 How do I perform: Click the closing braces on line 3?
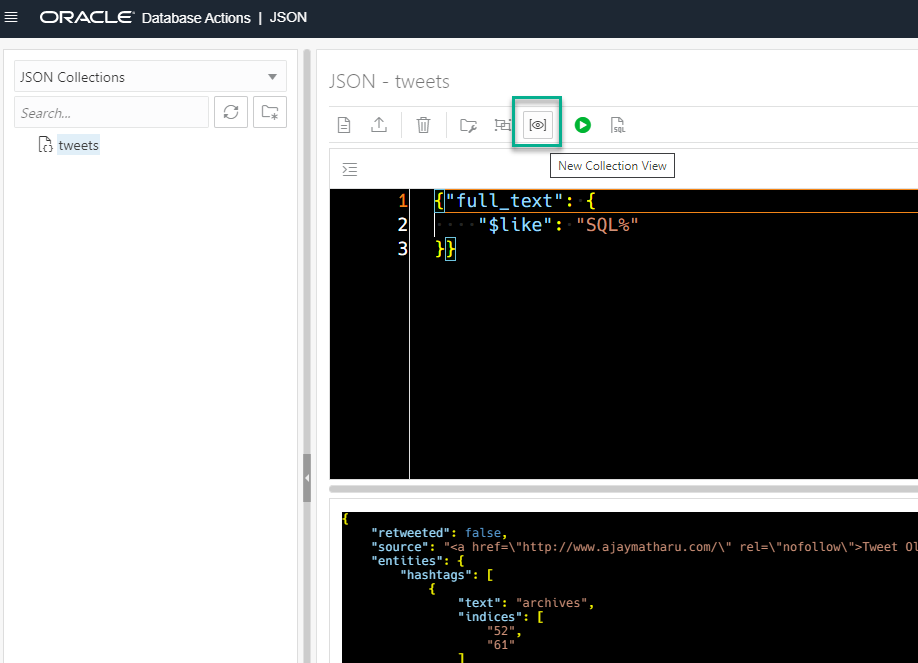click(446, 249)
